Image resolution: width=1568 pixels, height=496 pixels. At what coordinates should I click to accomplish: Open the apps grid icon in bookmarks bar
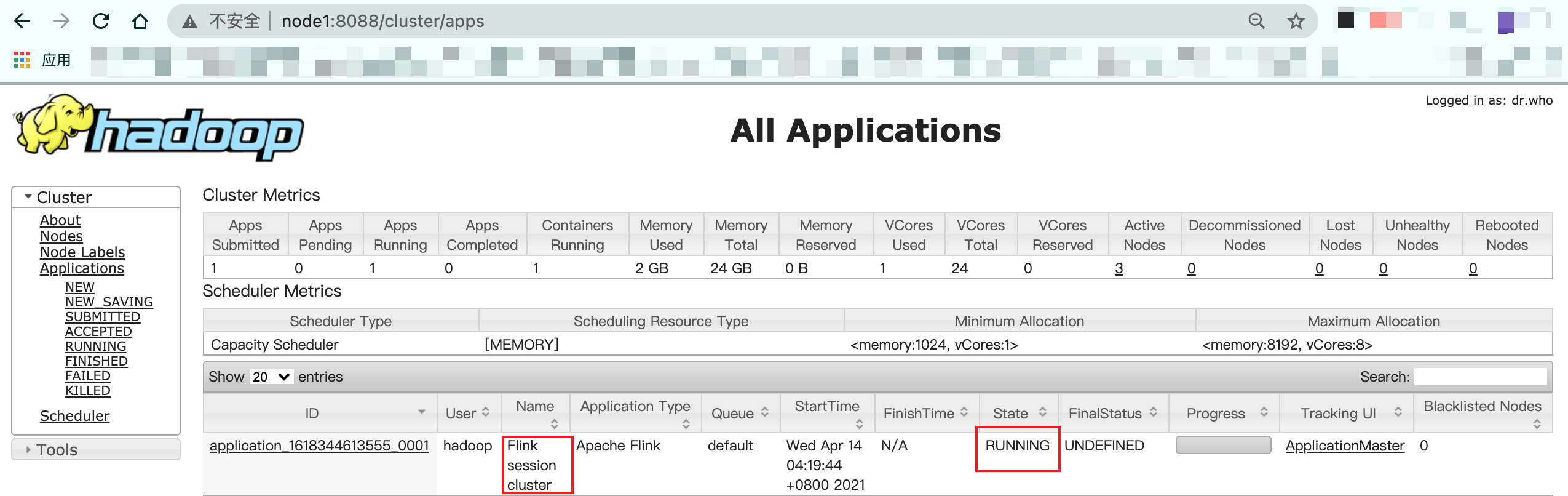(x=22, y=60)
